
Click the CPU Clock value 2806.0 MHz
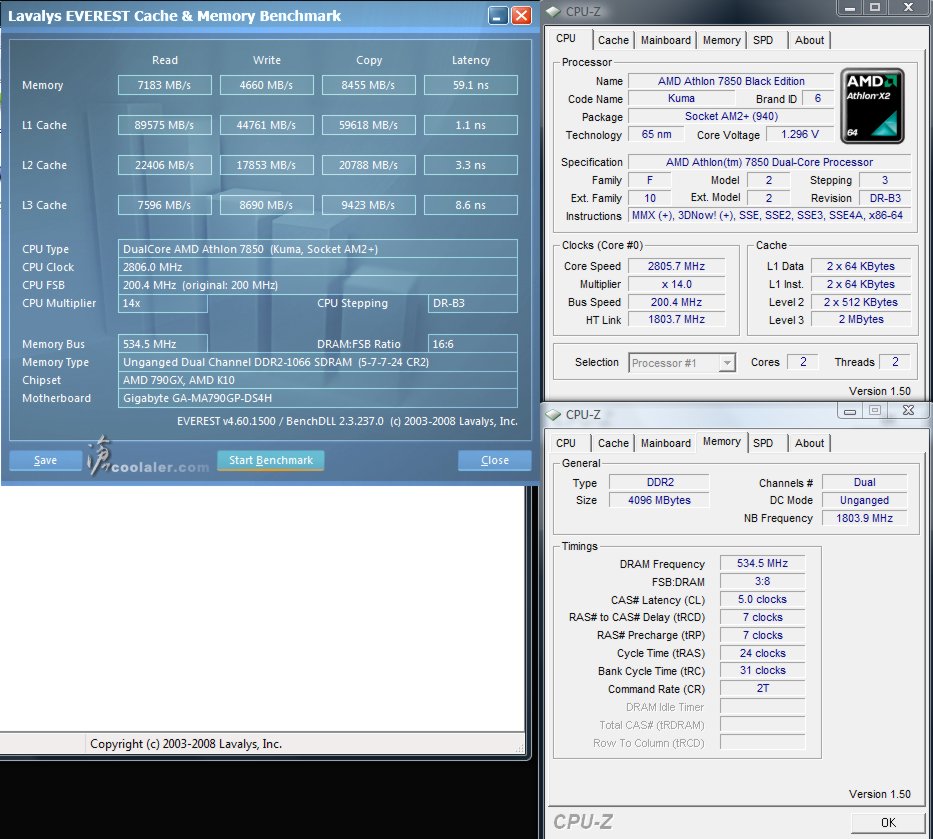coord(318,267)
